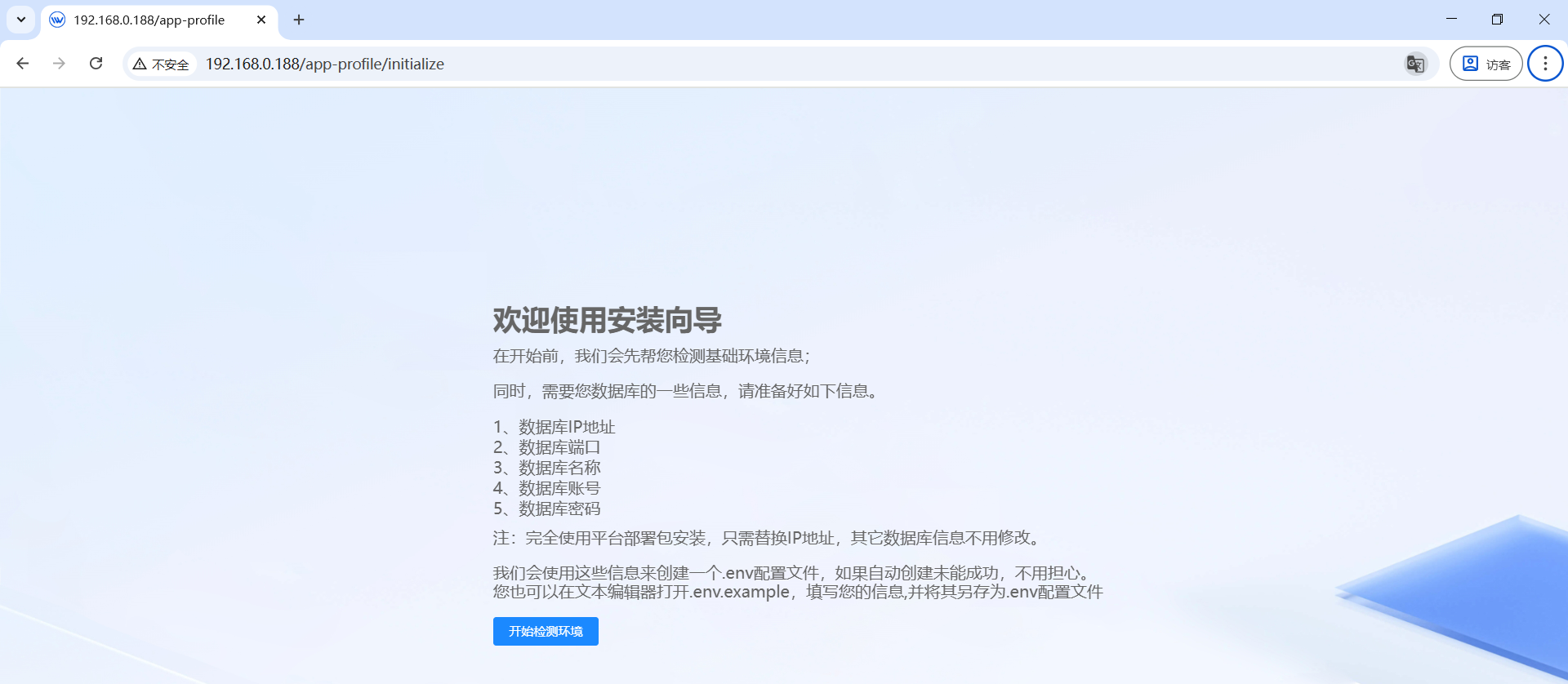Click the tab's site favicon
The image size is (1568, 684).
(57, 20)
